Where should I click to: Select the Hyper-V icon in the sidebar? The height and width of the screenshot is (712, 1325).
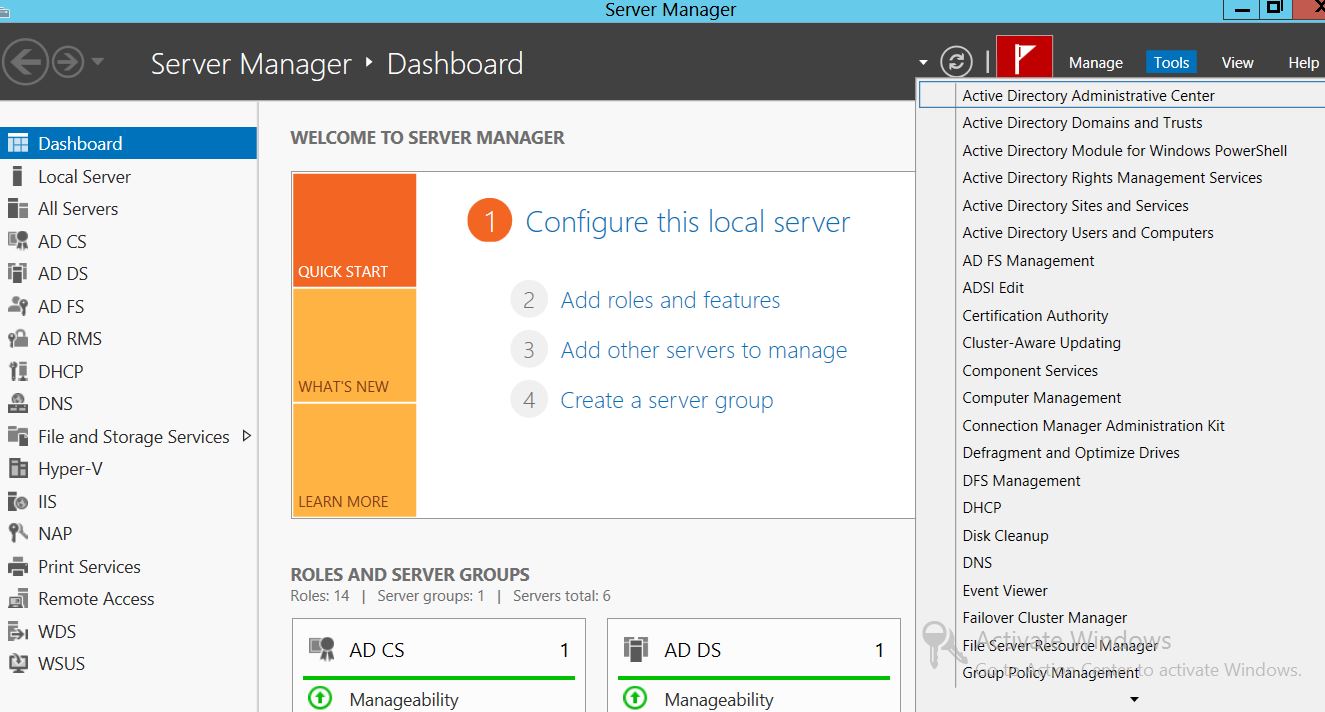point(17,469)
